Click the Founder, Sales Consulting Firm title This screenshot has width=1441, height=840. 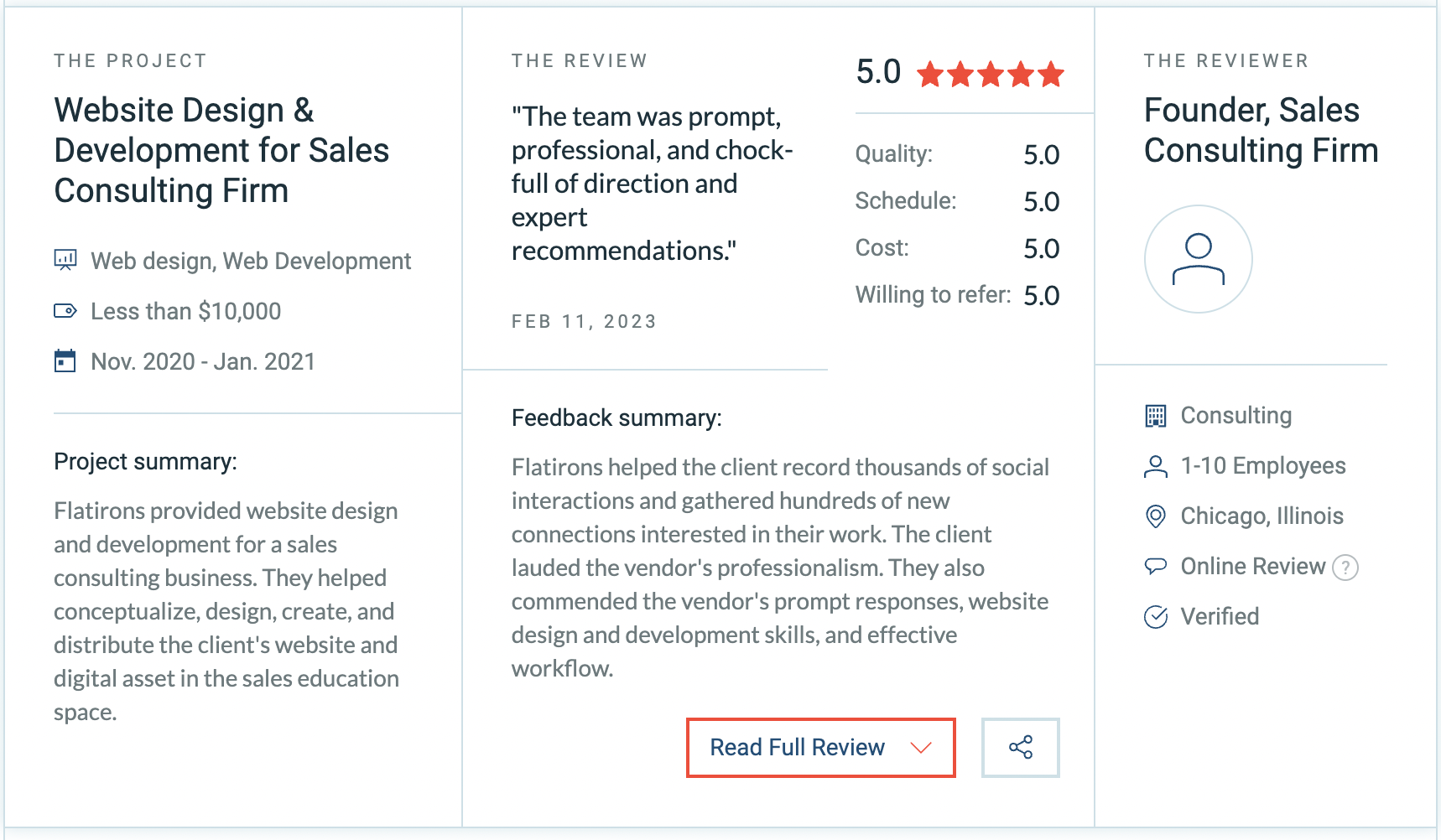pyautogui.click(x=1261, y=130)
